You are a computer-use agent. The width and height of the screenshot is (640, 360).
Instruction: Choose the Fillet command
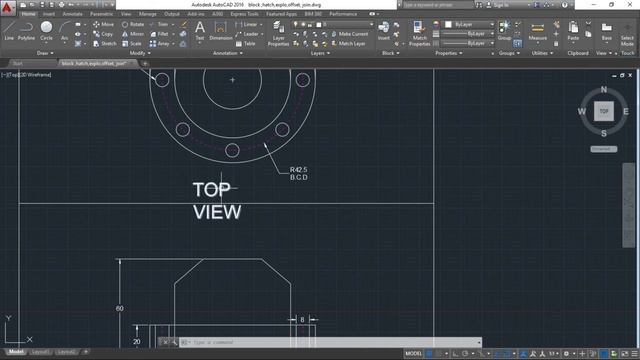[x=159, y=34]
